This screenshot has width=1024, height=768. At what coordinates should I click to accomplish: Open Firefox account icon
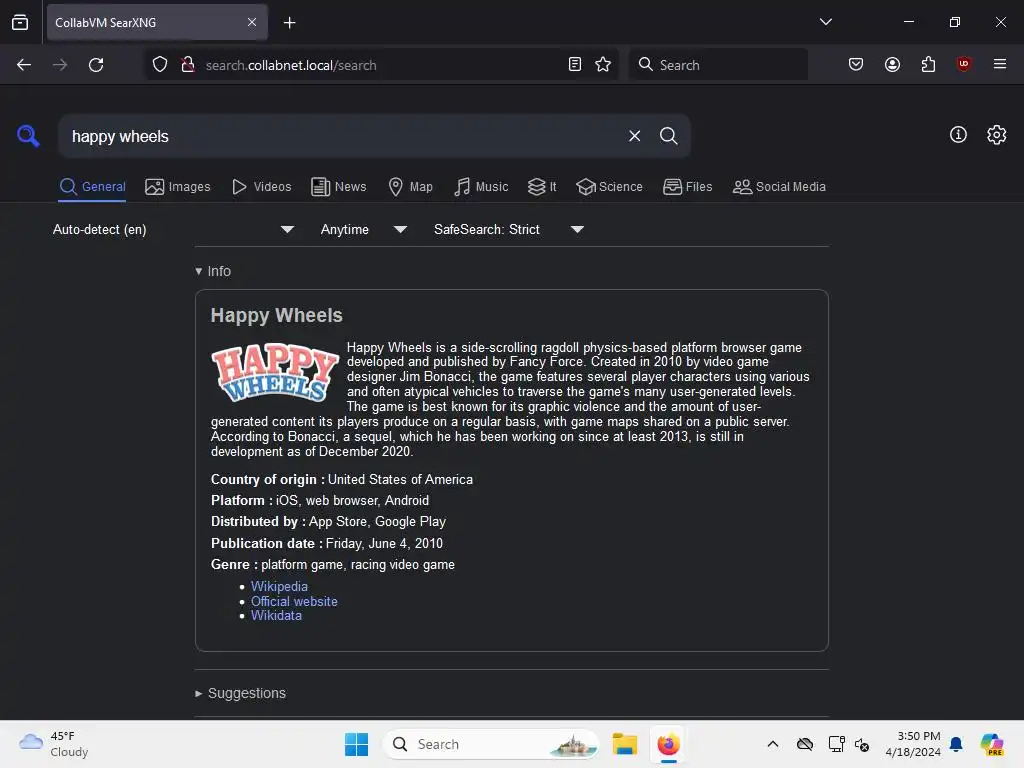[x=892, y=65]
